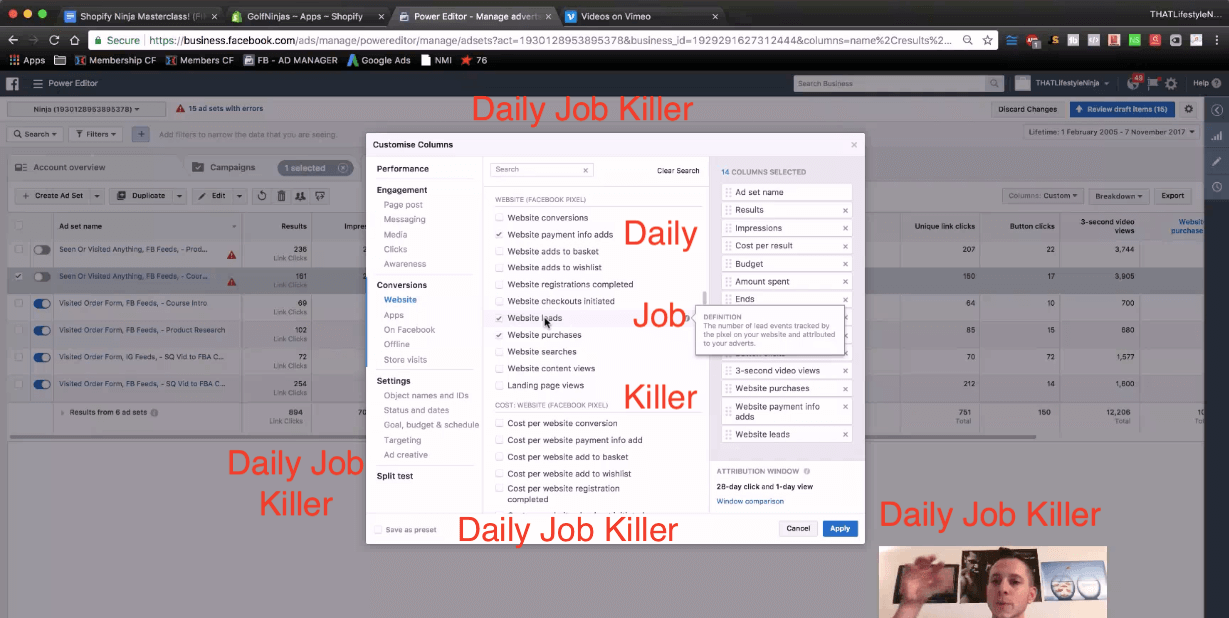Screen dimensions: 1229x618
Task: Click the Chrome reload page icon
Action: 53,40
